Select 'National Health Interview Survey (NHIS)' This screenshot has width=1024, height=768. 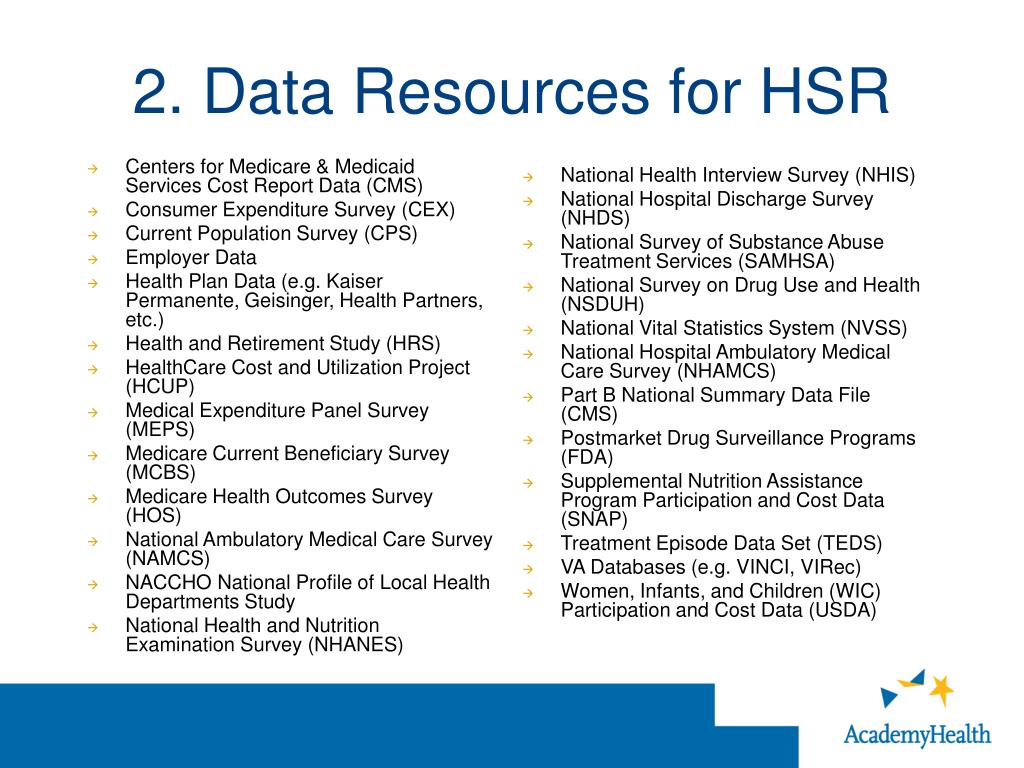pyautogui.click(x=738, y=175)
